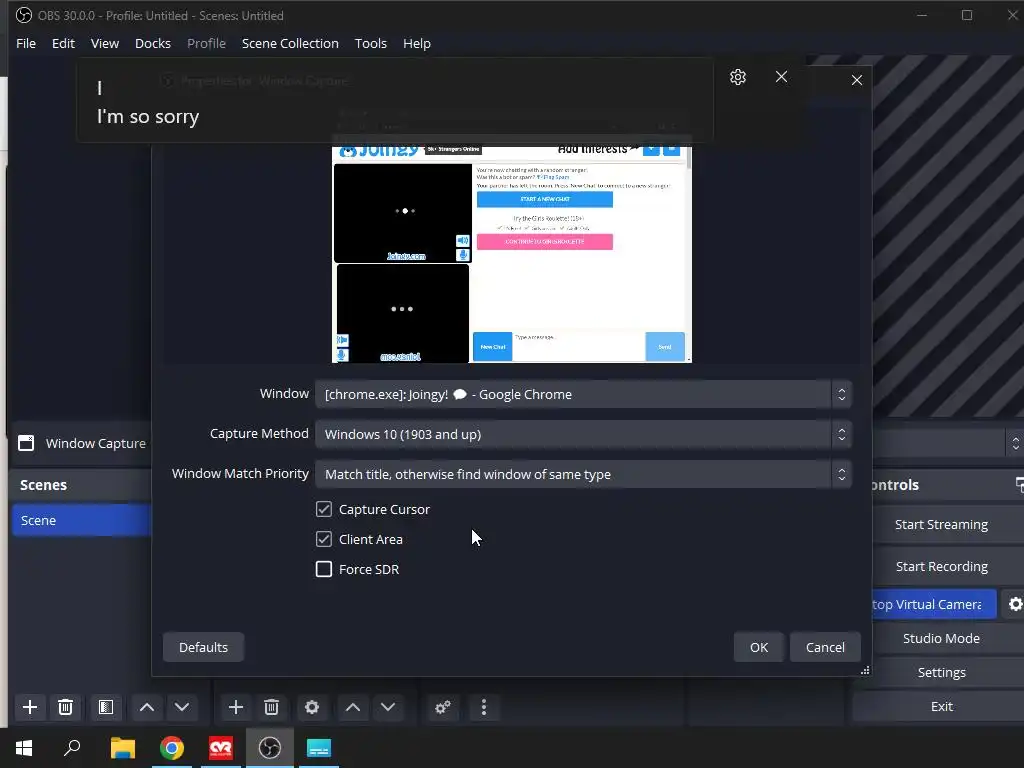
Task: Click the dialog resize grip at its corner
Action: tap(865, 670)
